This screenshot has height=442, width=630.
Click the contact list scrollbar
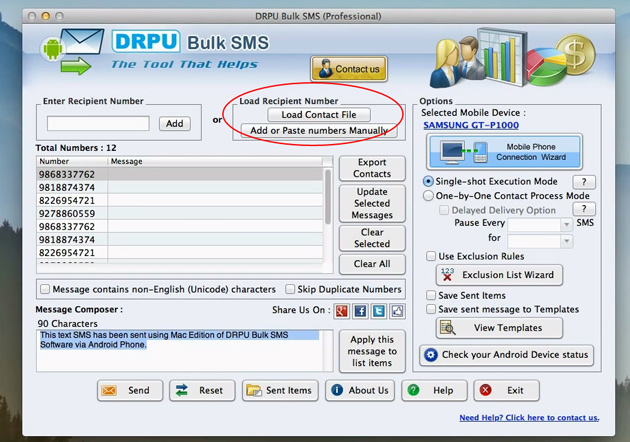[328, 197]
